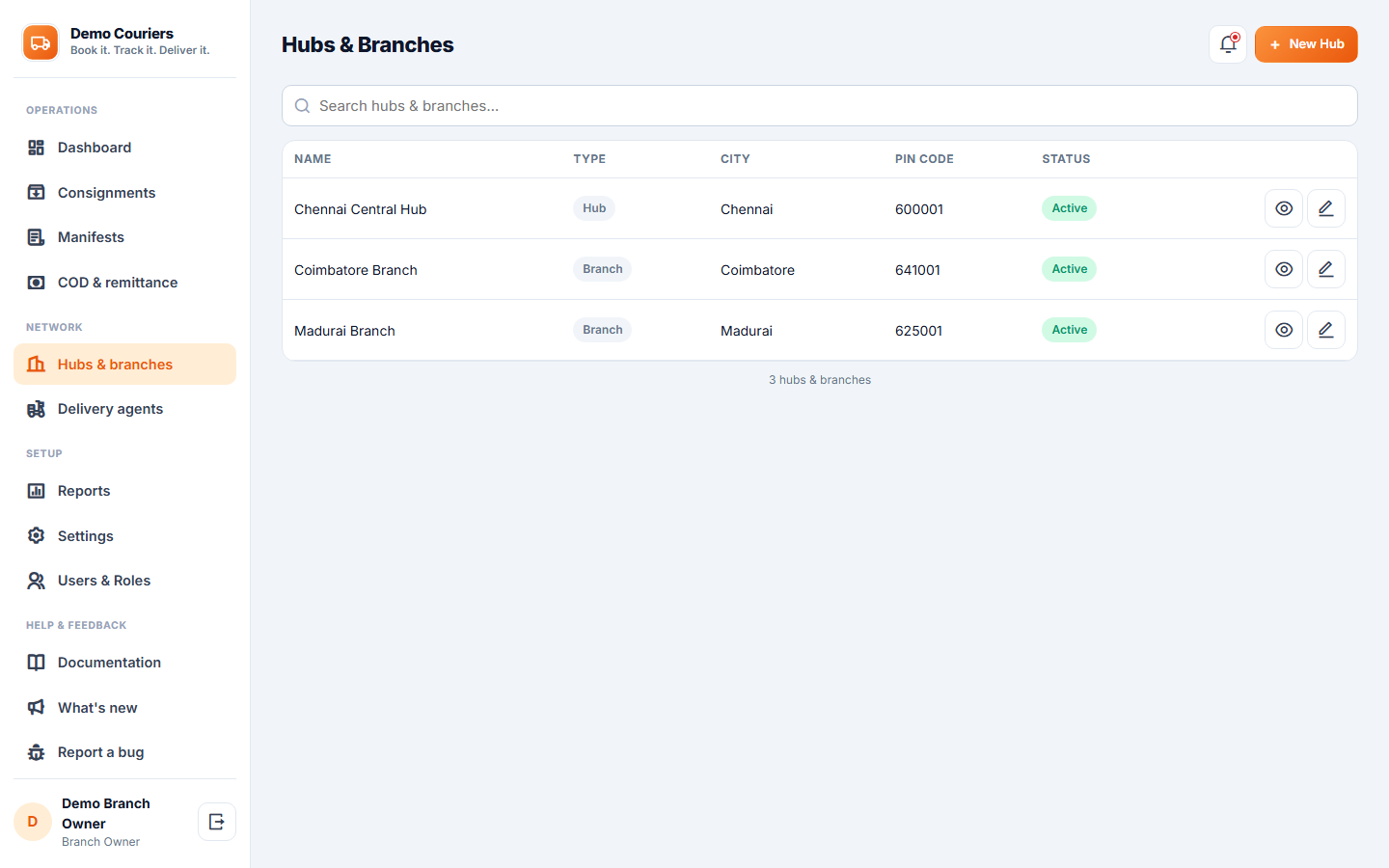The image size is (1389, 868).
Task: Click the logout icon beside Demo Branch Owner
Action: tap(217, 822)
